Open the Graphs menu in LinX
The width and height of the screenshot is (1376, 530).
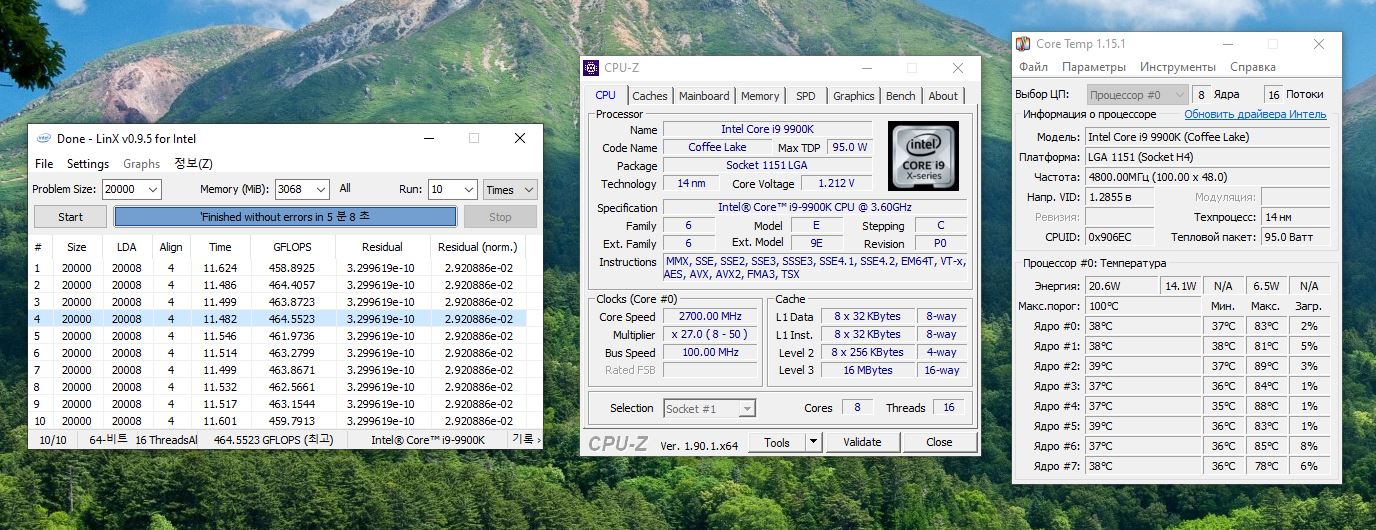coord(142,164)
